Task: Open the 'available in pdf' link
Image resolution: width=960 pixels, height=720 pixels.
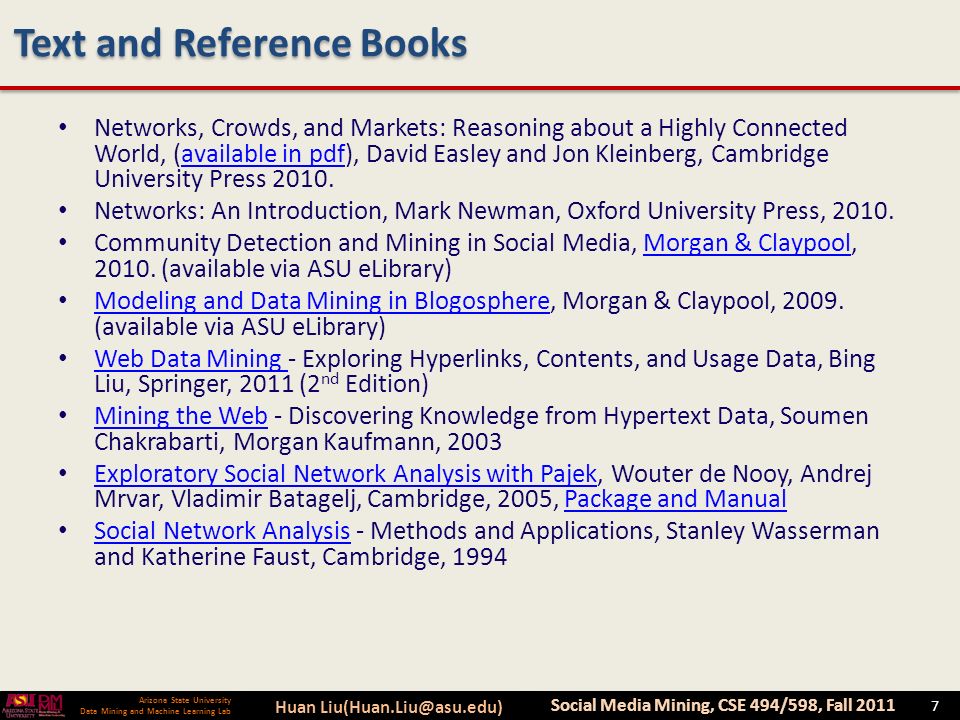Action: click(264, 154)
